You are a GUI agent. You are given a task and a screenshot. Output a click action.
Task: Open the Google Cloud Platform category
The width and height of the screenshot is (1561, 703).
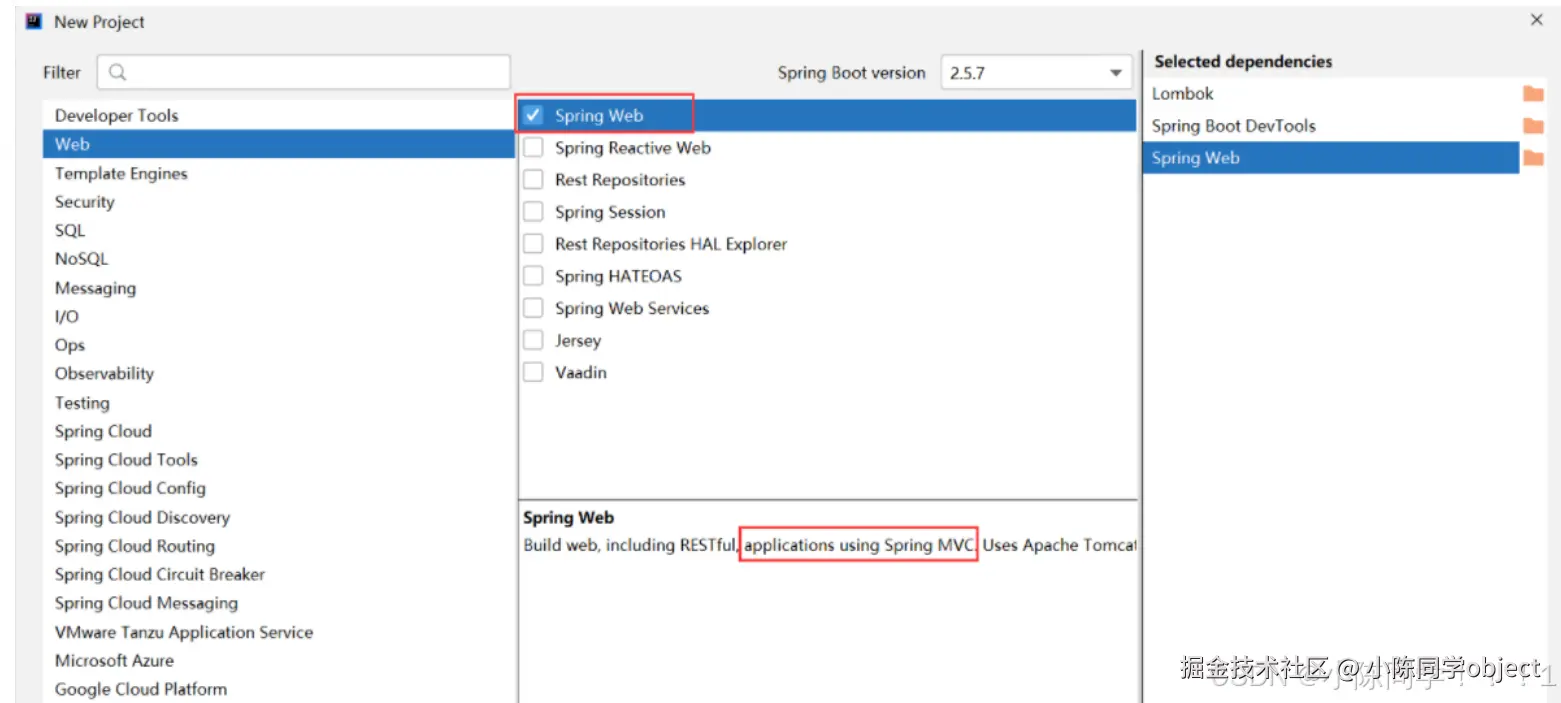click(x=278, y=689)
